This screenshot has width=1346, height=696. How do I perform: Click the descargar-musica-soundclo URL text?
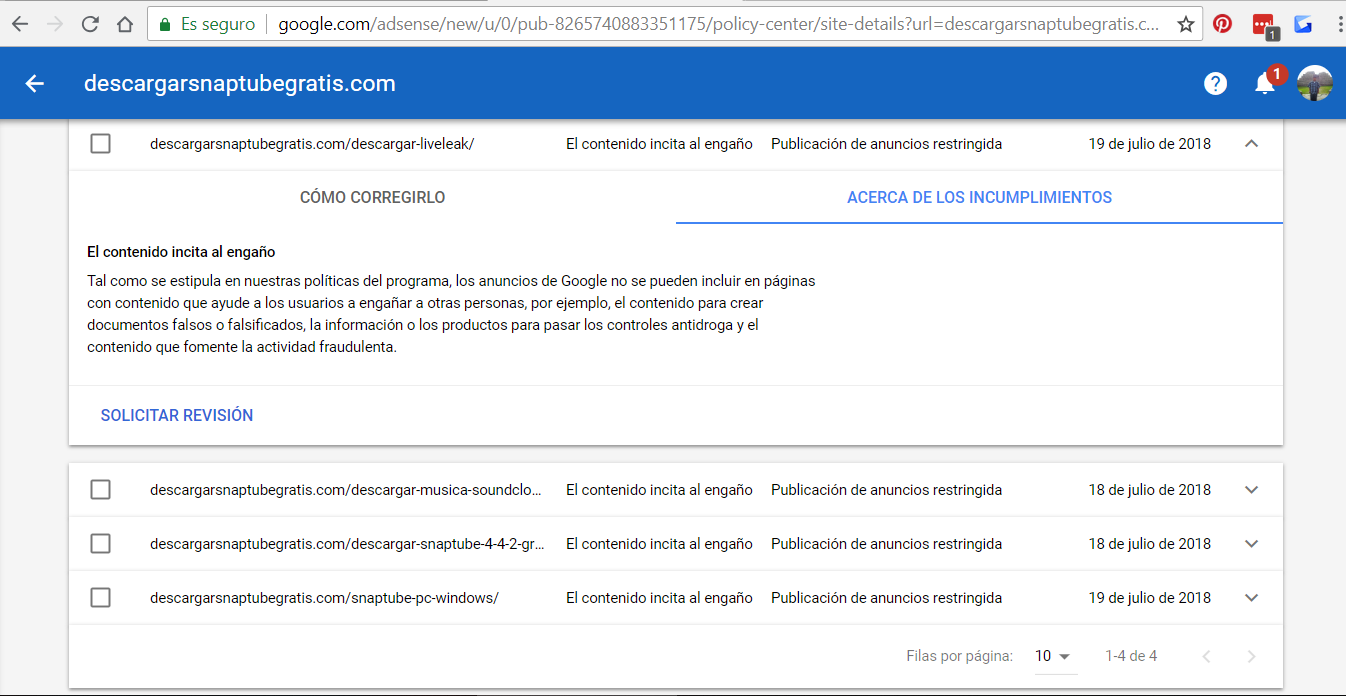click(347, 490)
